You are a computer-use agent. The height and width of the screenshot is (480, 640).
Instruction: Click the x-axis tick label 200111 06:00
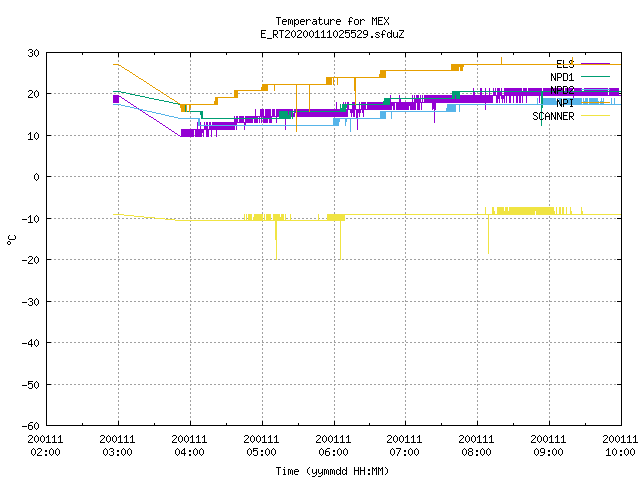tap(333, 446)
